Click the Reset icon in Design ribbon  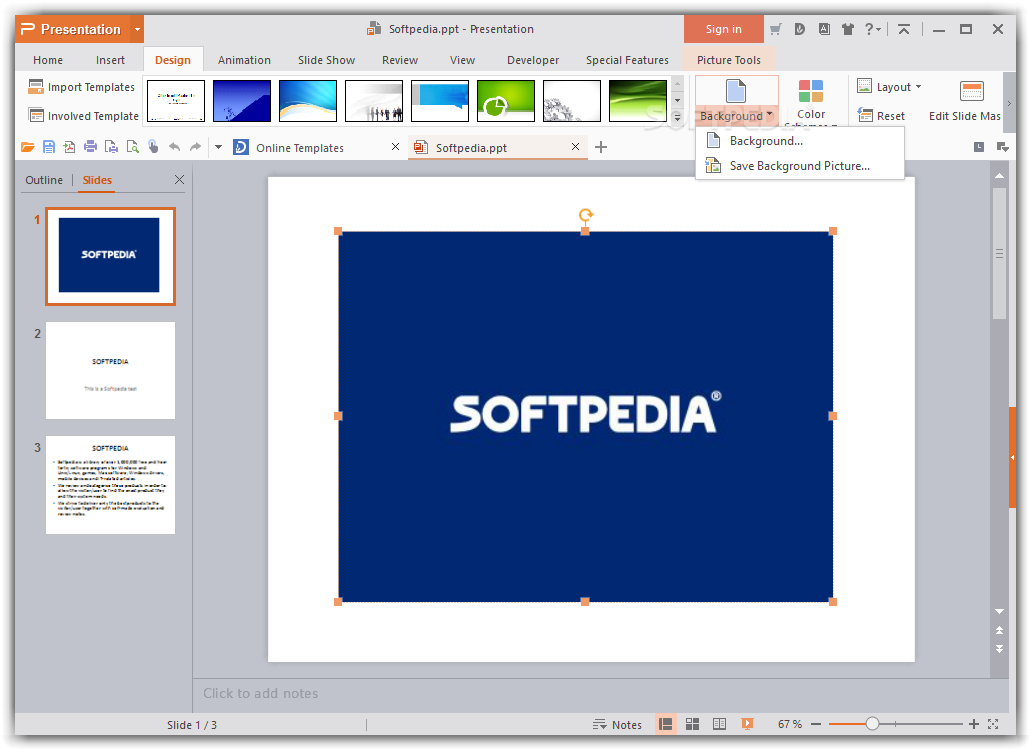pos(865,116)
